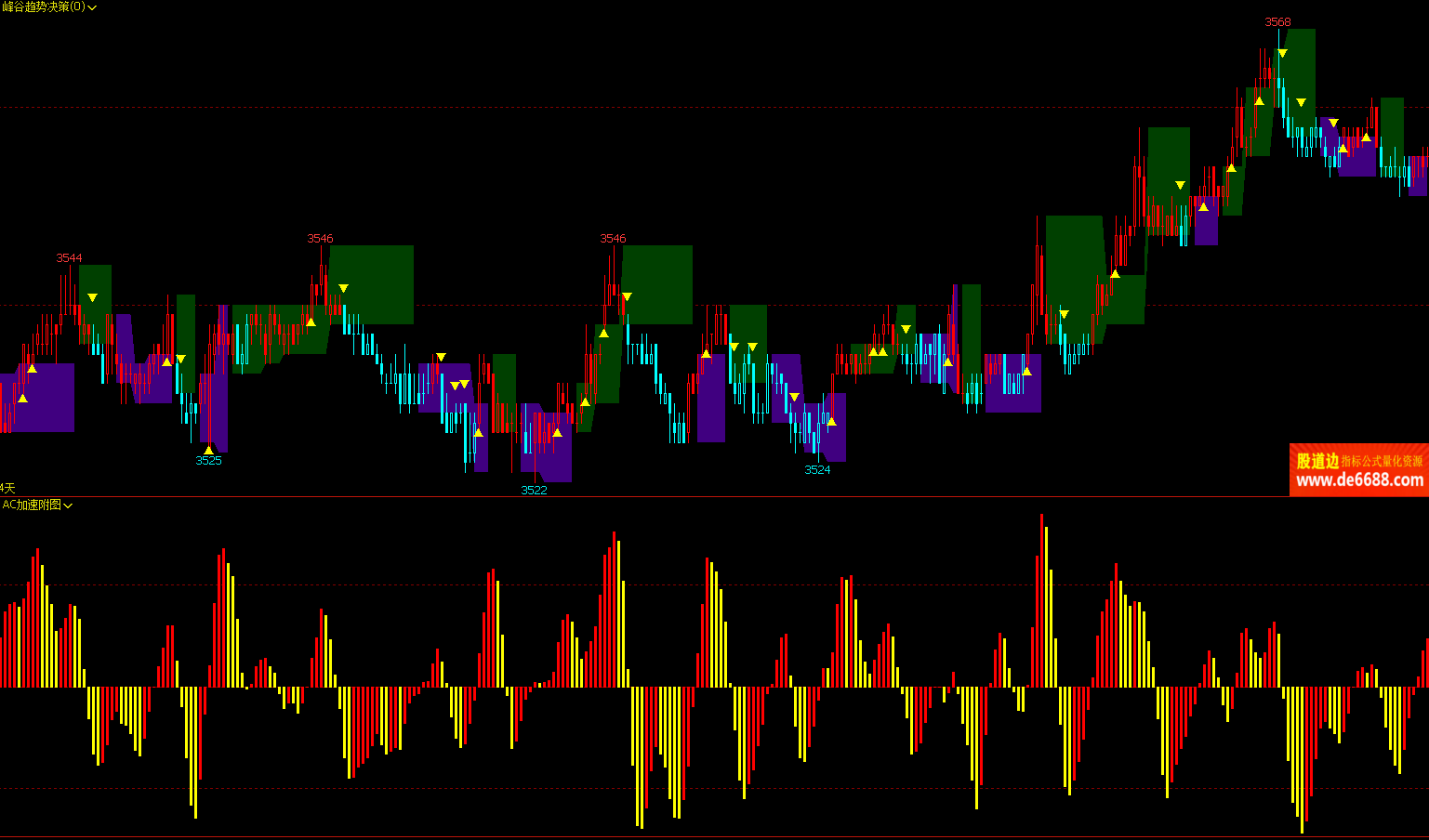Select the 3568 high price label
Screen dimensions: 1429x840
point(1277,21)
